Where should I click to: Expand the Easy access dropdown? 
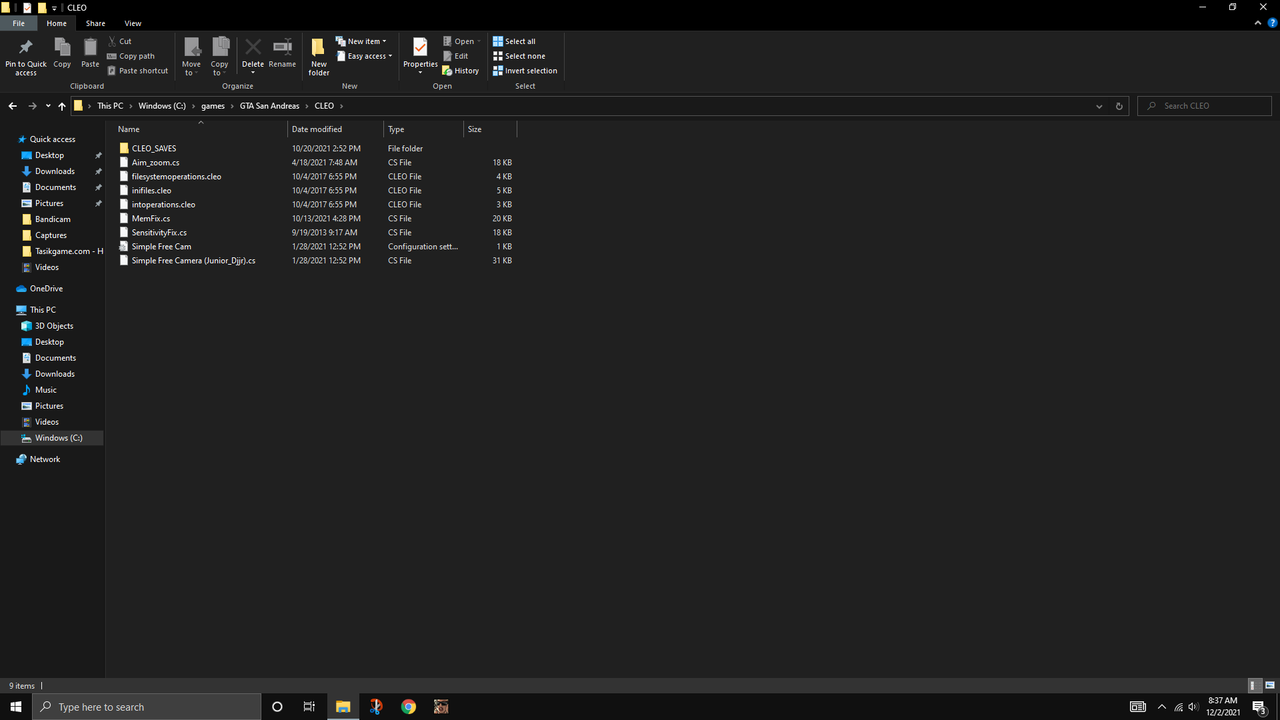coord(364,56)
